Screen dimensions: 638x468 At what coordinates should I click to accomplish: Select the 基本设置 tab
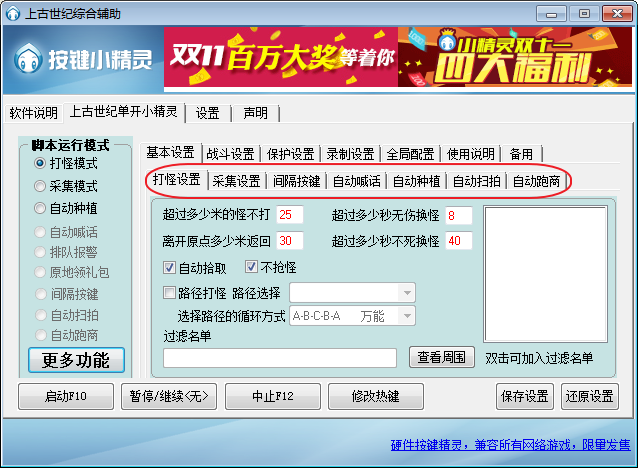coord(170,152)
